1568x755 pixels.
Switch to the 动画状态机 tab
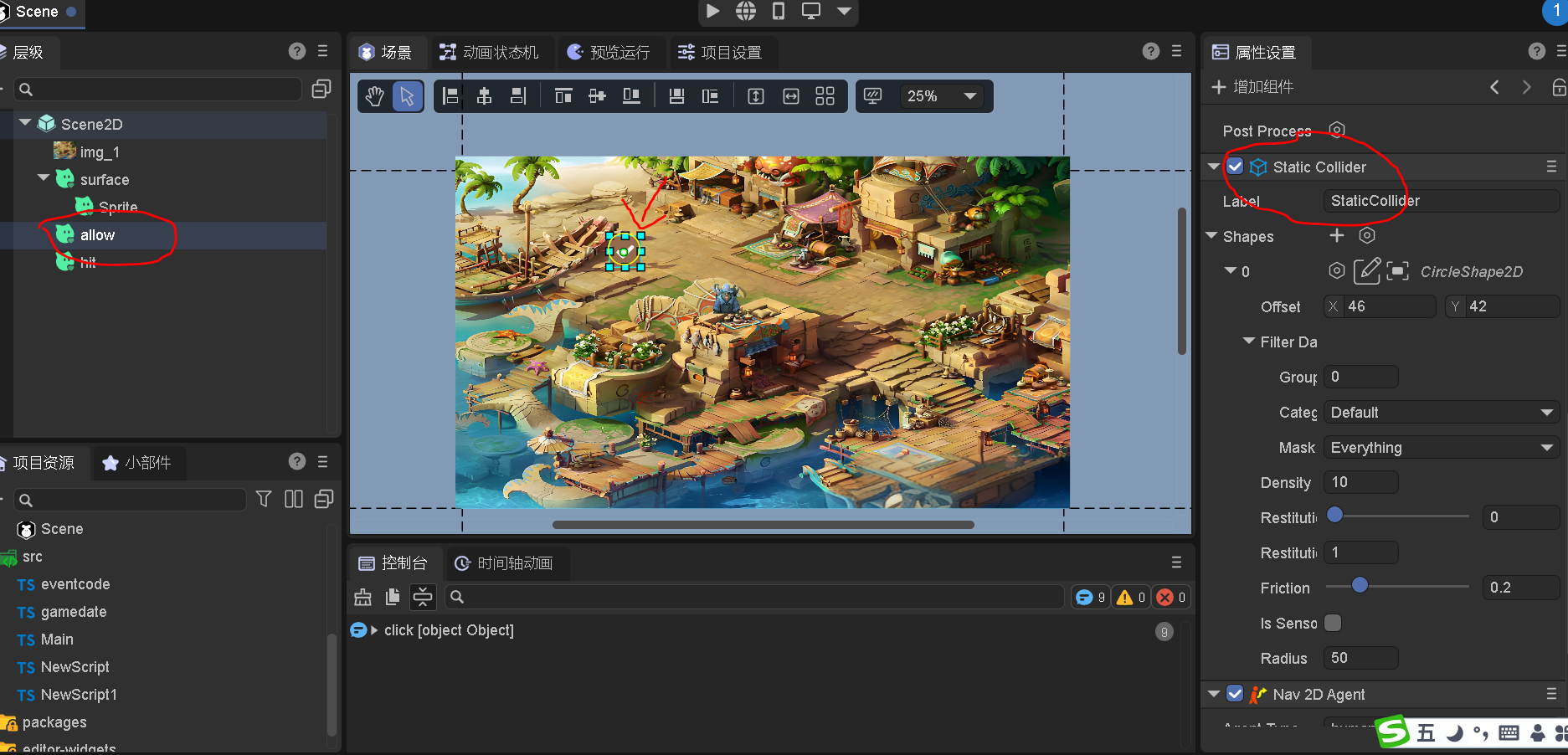click(x=490, y=52)
